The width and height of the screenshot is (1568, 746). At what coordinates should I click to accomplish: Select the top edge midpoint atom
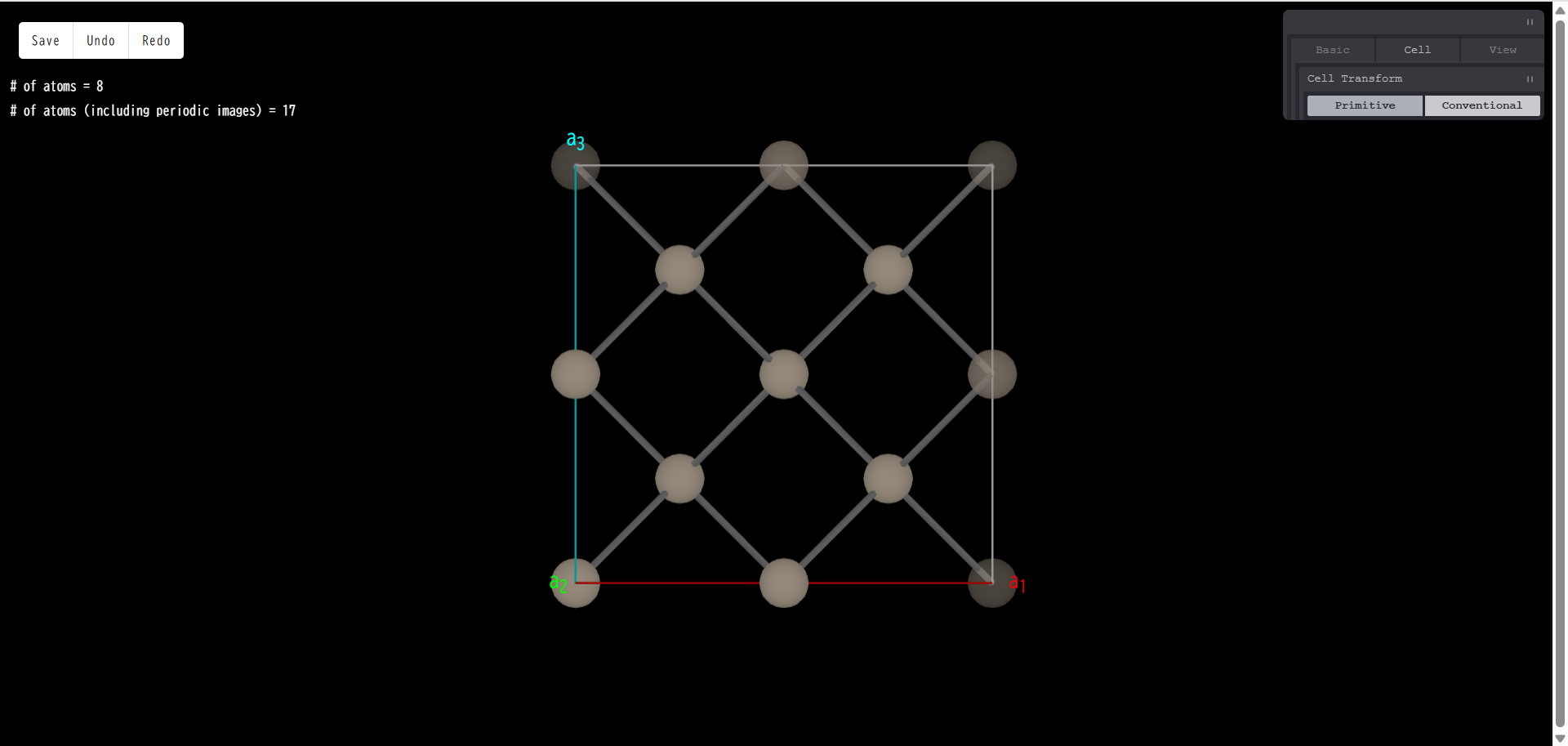(x=783, y=165)
